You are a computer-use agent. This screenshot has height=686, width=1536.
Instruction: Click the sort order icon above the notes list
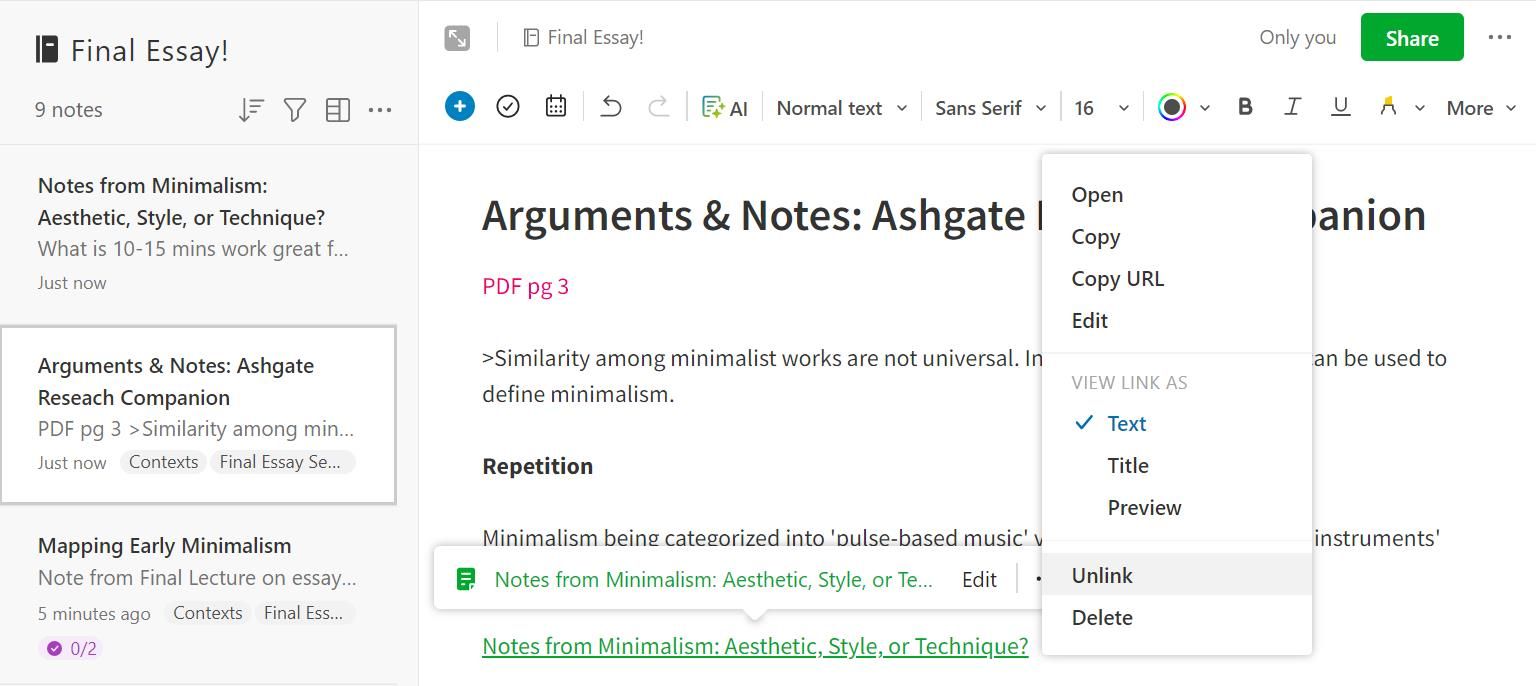pos(250,110)
